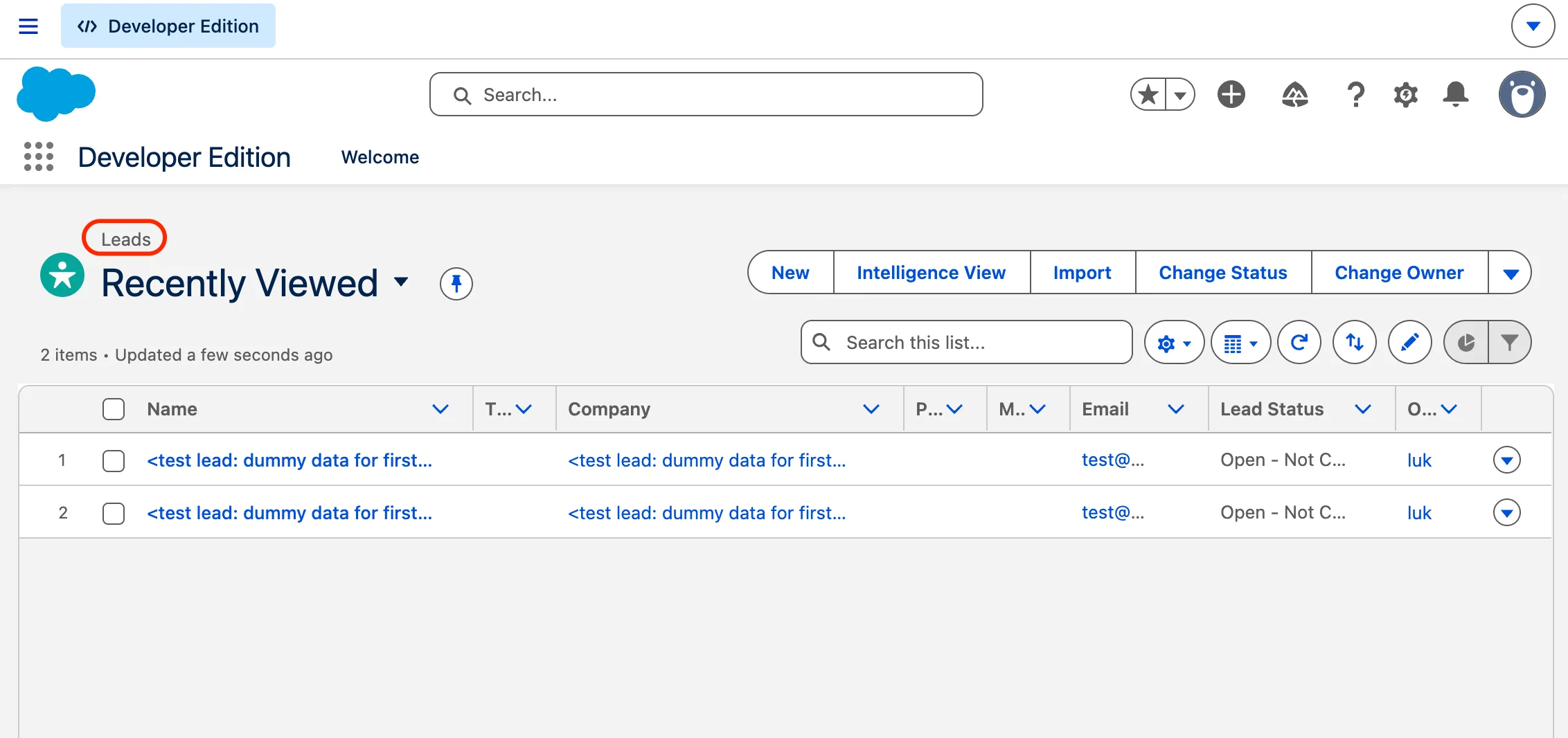Image resolution: width=1568 pixels, height=738 pixels.
Task: Open the M.. column chevron menu
Action: tap(1037, 409)
